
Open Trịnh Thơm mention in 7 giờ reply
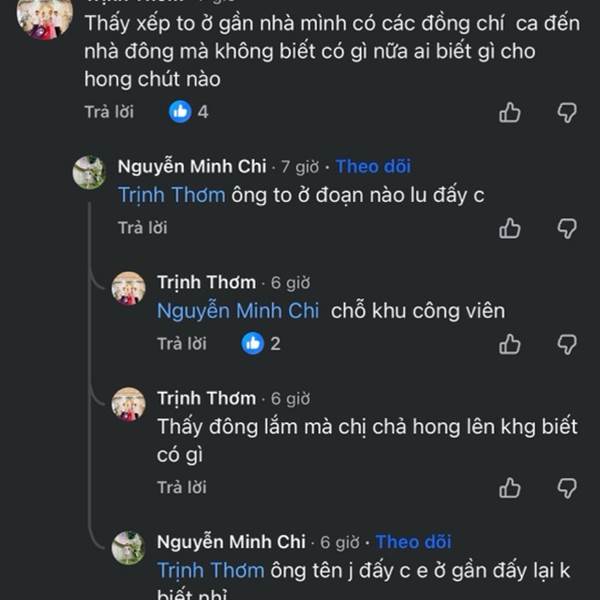click(x=171, y=195)
